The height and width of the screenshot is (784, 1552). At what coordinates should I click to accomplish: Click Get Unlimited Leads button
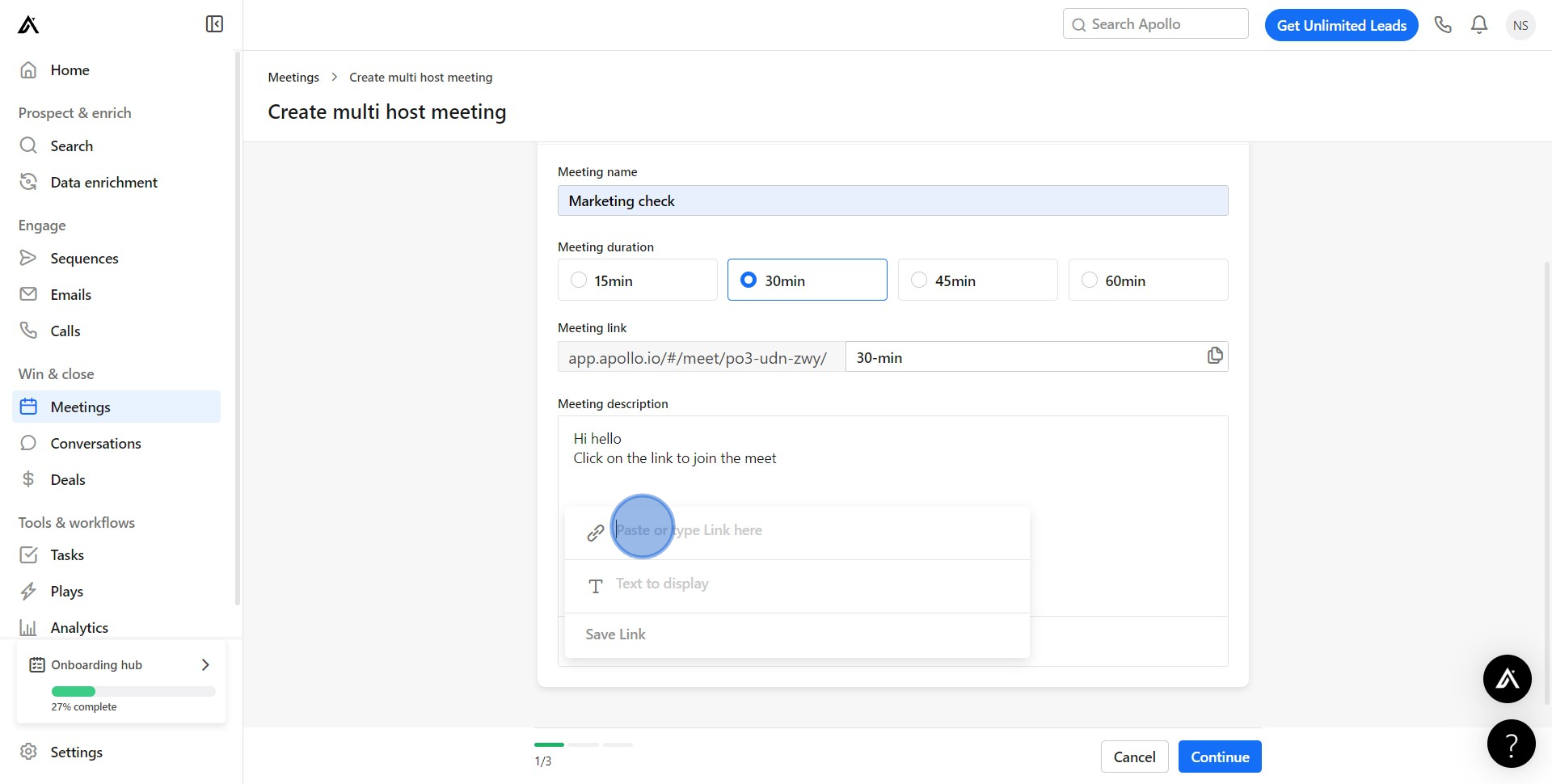pyautogui.click(x=1341, y=25)
